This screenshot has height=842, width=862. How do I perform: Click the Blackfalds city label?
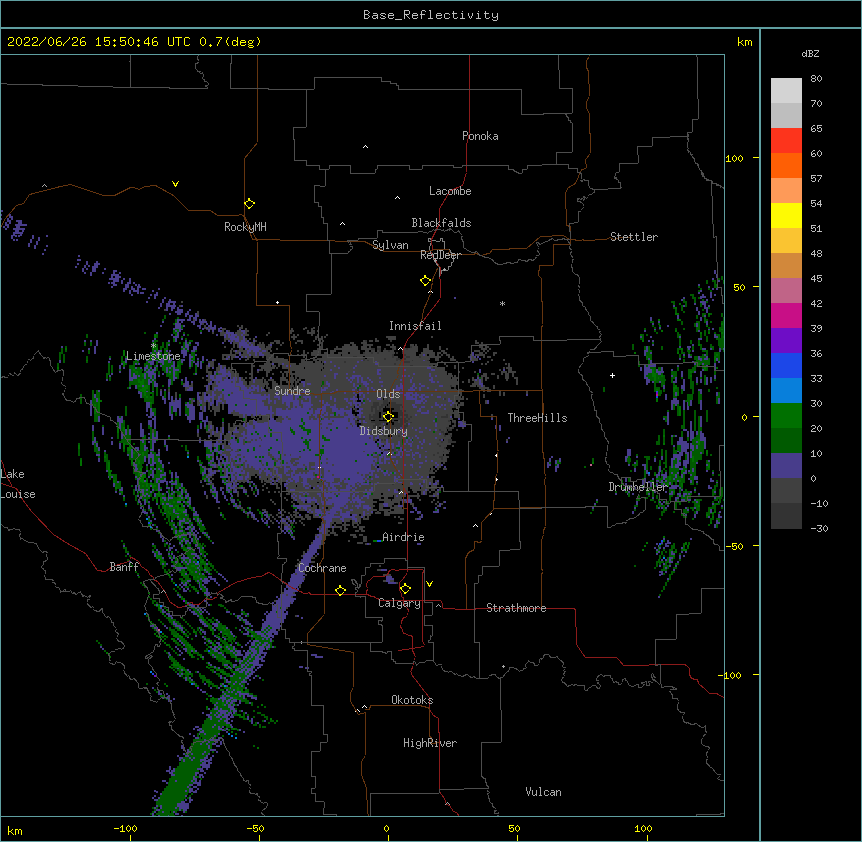tap(441, 223)
